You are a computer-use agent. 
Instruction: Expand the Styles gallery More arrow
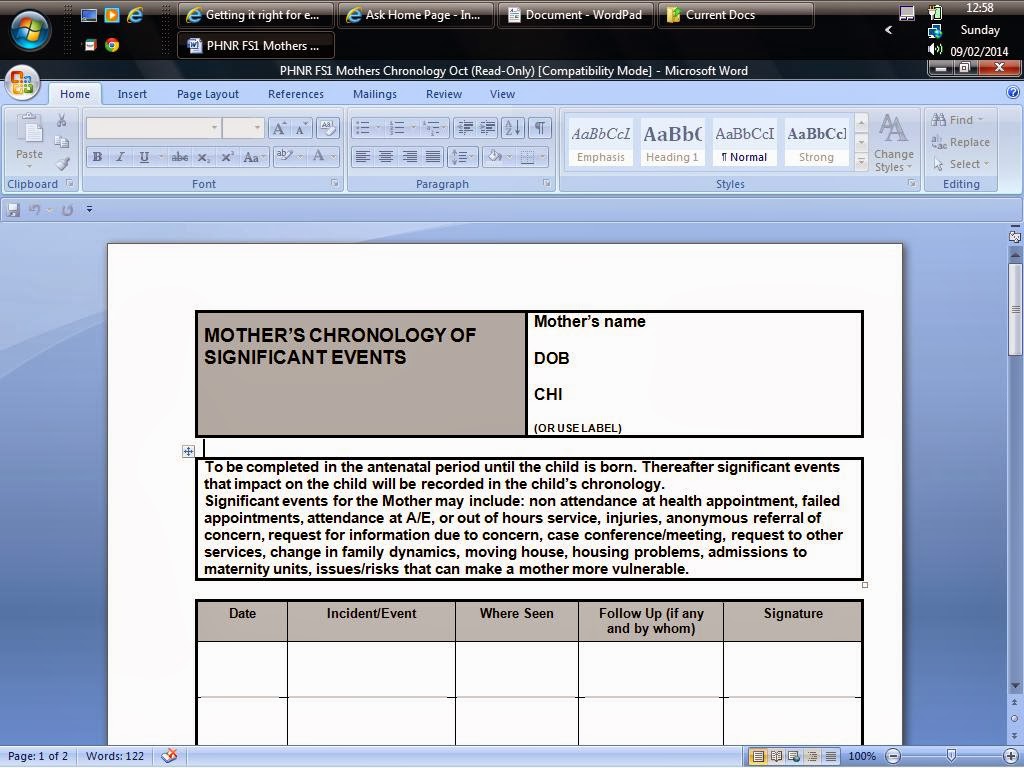tap(861, 161)
